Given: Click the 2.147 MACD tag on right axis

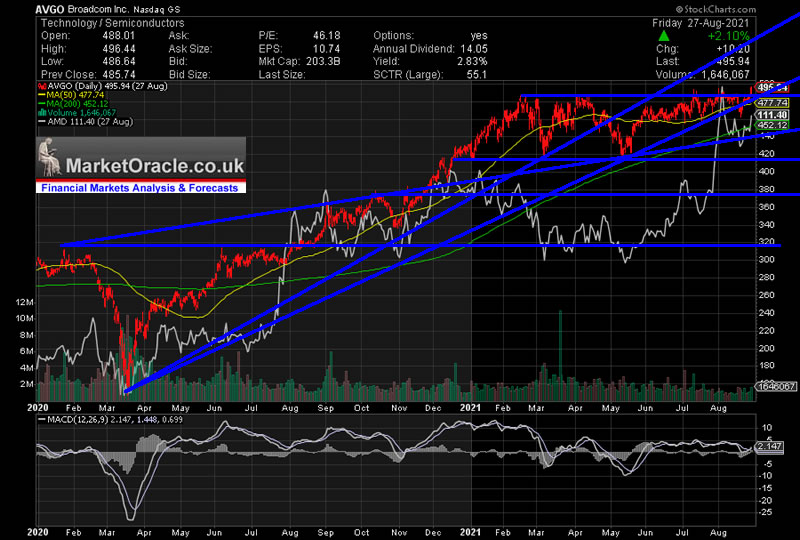Looking at the screenshot, I should 769,447.
